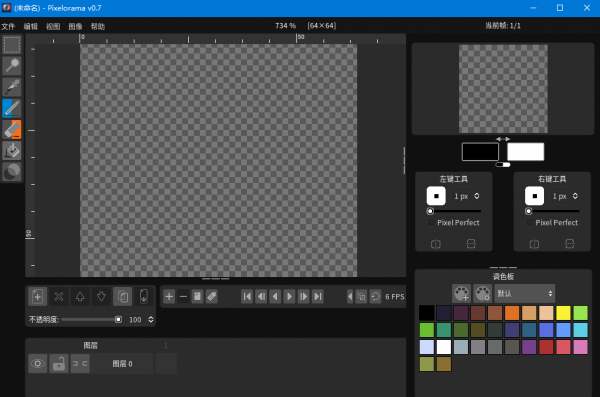Image resolution: width=600 pixels, height=397 pixels.
Task: Go to the next frame
Action: coord(304,296)
